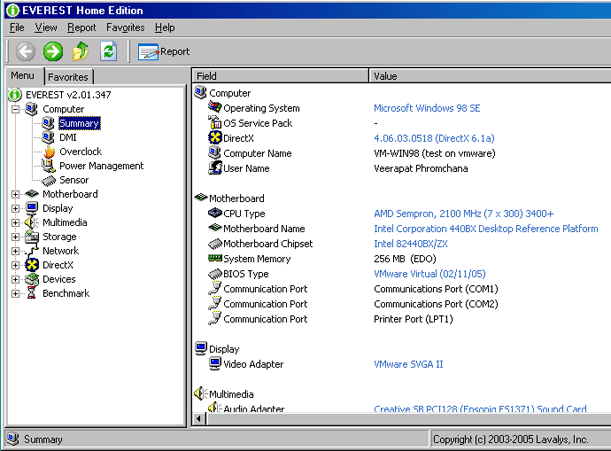Expand the Storage tree node

pyautogui.click(x=15, y=237)
